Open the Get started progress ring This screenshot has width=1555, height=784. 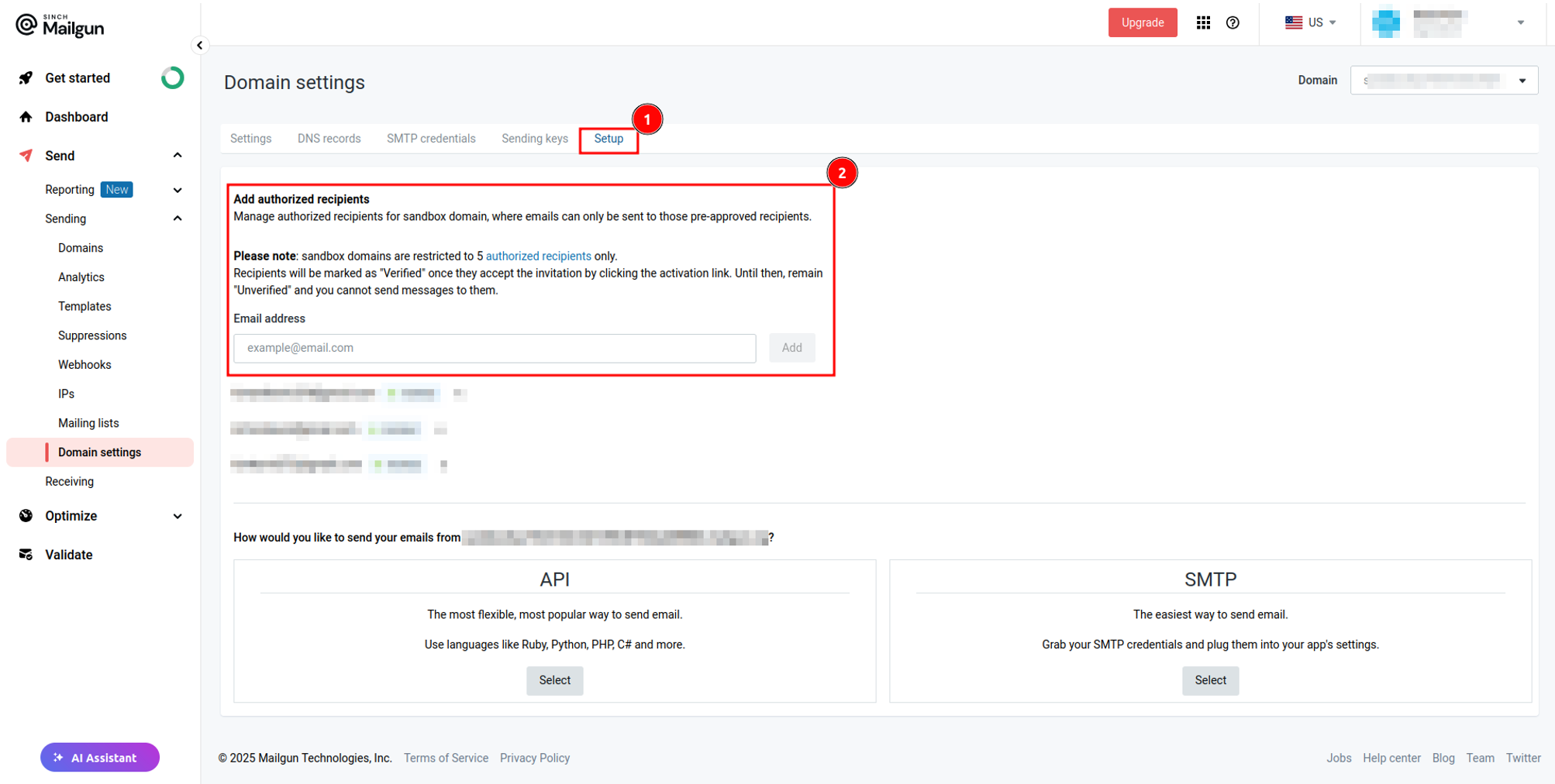(x=172, y=78)
